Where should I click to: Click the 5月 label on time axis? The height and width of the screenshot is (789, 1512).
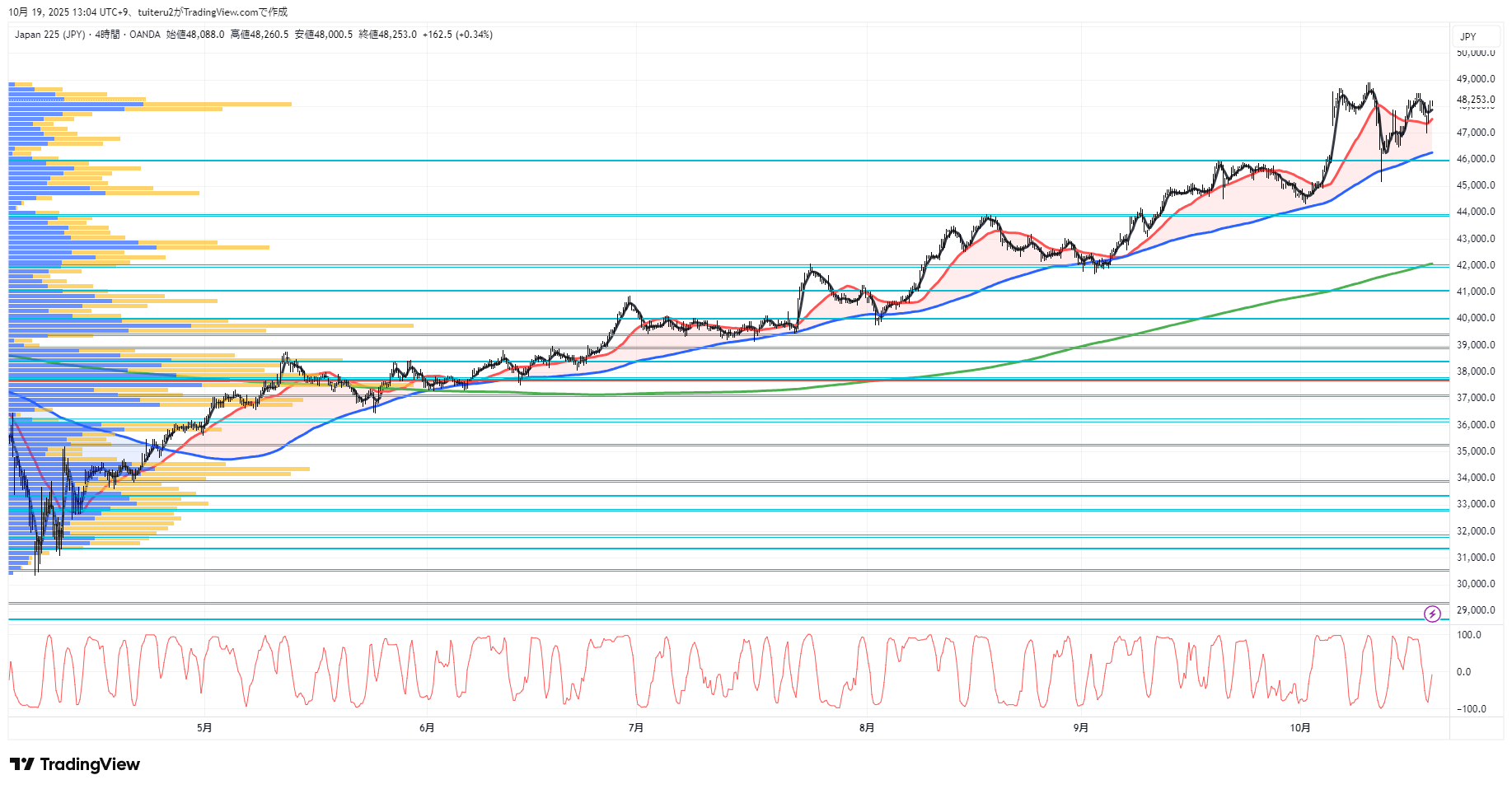click(x=204, y=727)
